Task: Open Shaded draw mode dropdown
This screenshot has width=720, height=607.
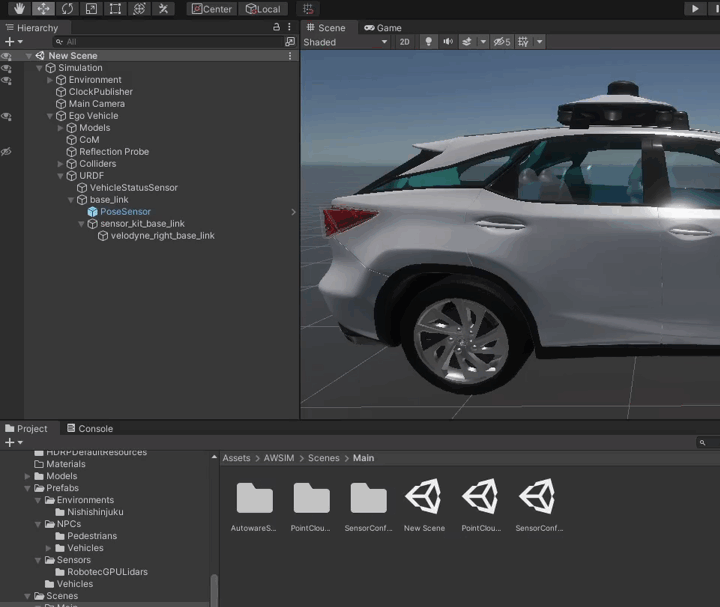Action: click(x=345, y=42)
